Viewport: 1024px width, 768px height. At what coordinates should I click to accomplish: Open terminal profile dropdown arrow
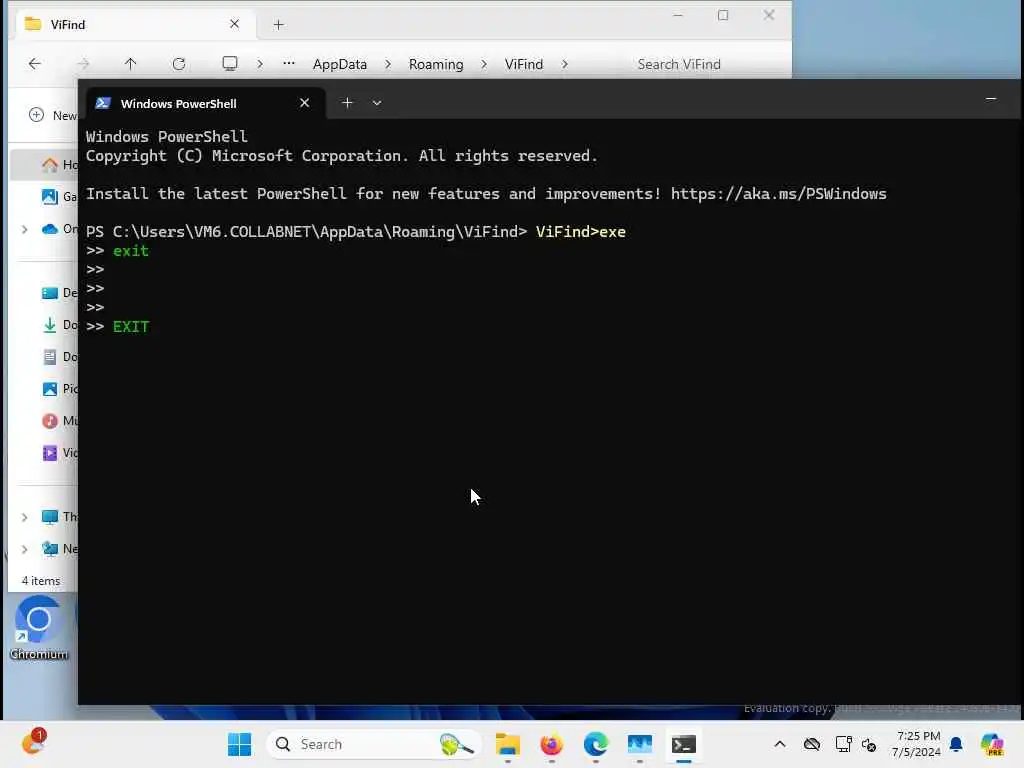coord(377,103)
